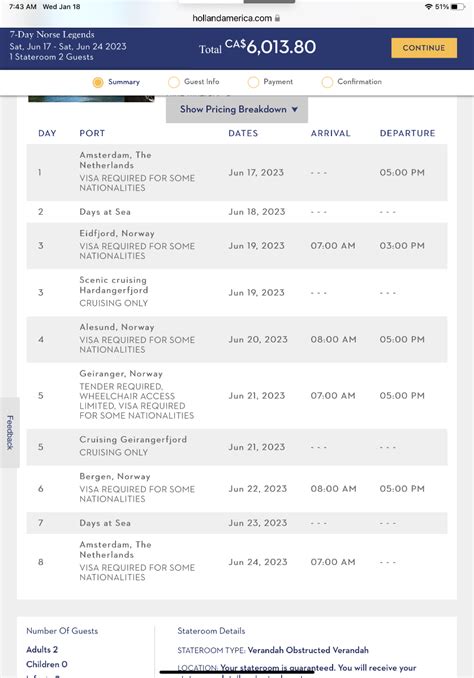Tap the clock time in status bar
Screen dimensions: 474x678
(x=22, y=6)
